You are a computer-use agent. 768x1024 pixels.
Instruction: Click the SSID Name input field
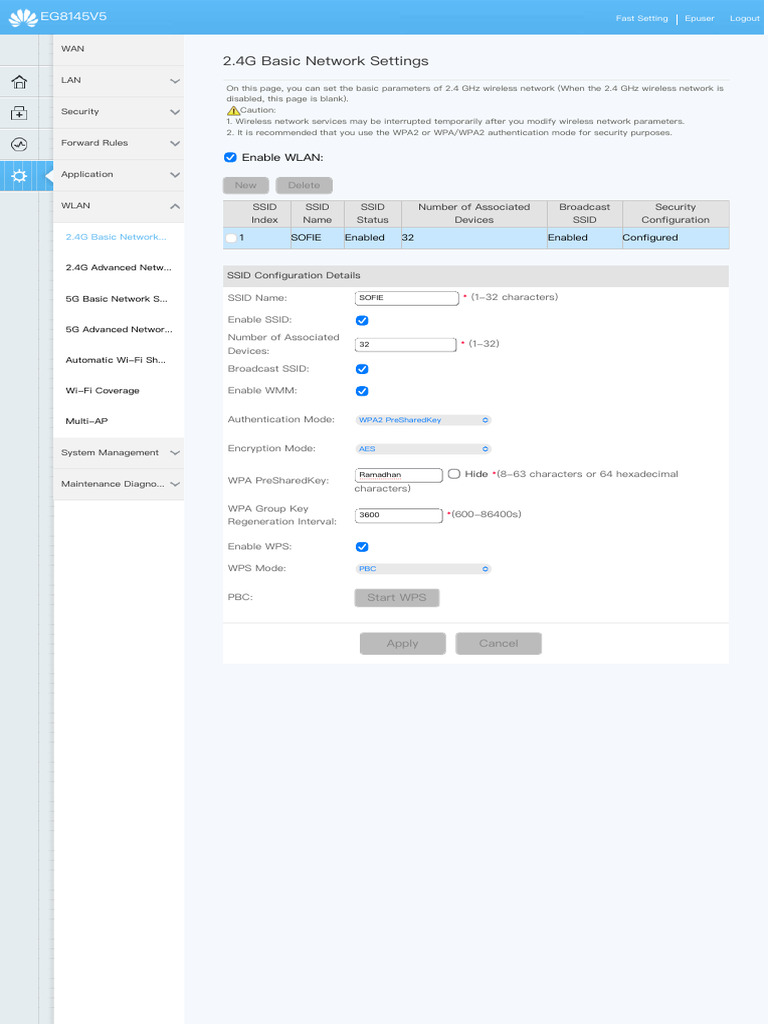(407, 298)
